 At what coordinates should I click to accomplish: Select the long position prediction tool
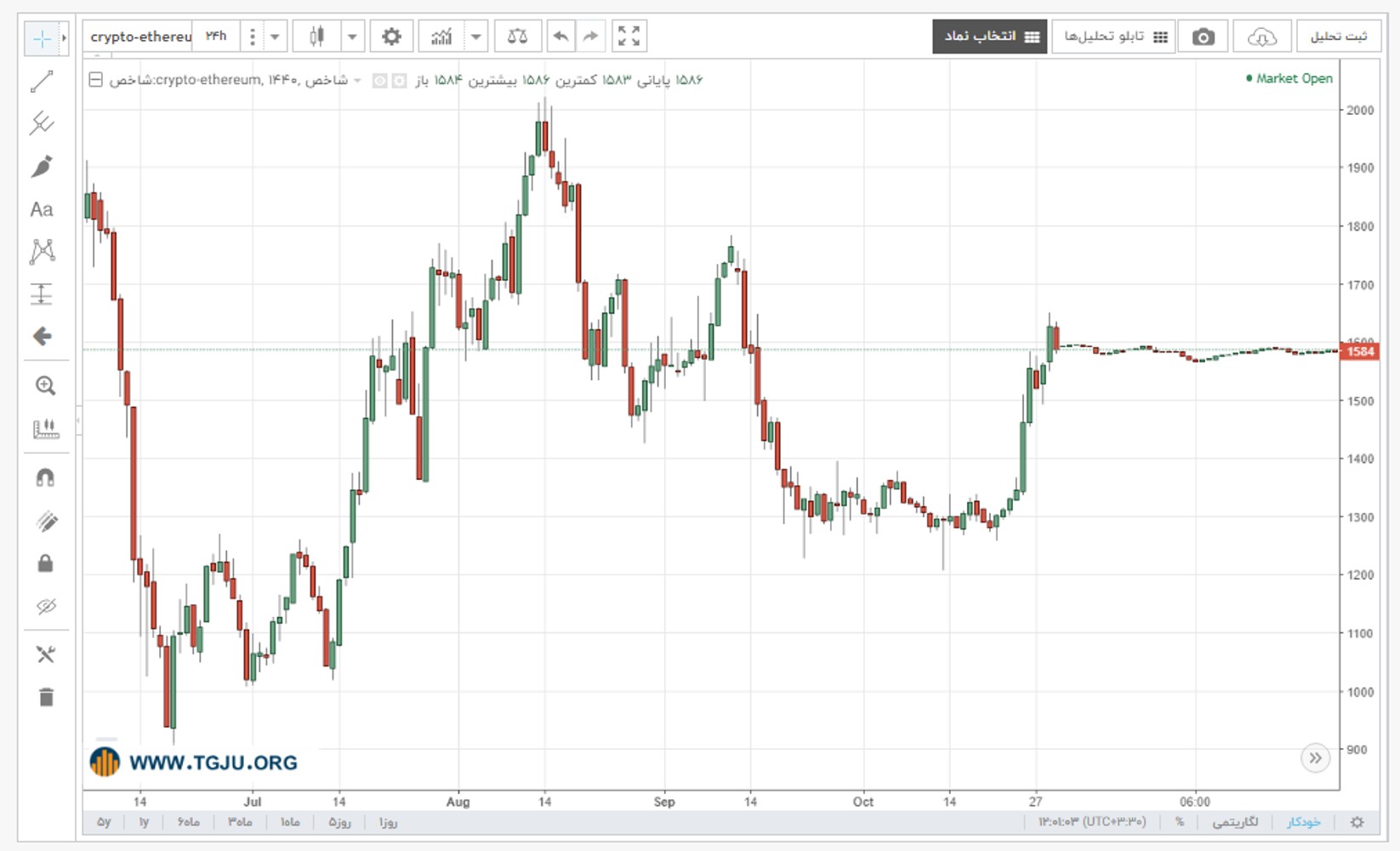tap(42, 294)
